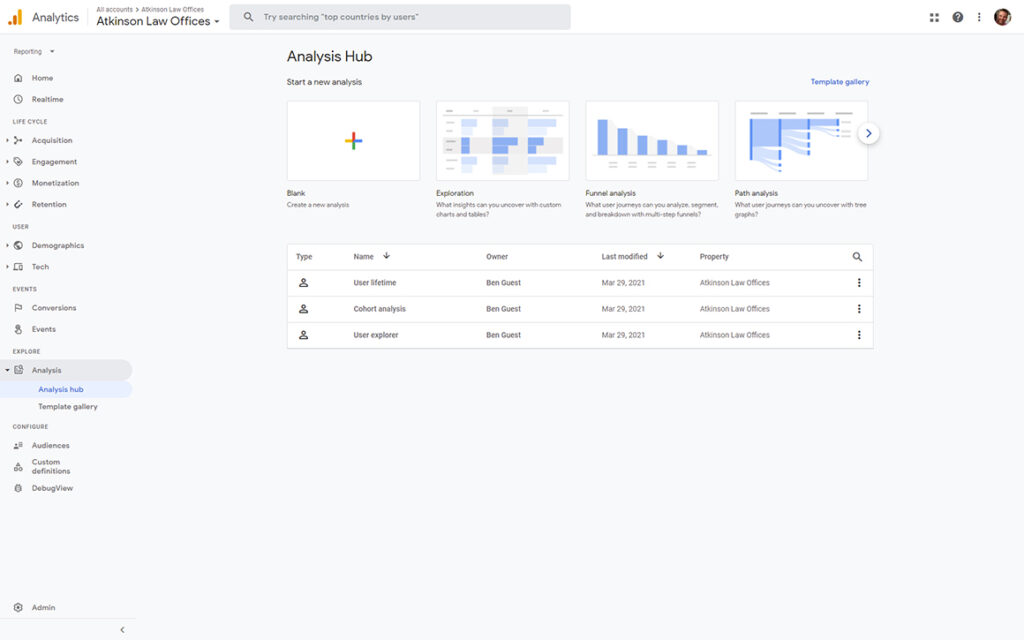
Task: Open the Atkinson Law Offices property dropdown
Action: (x=158, y=21)
